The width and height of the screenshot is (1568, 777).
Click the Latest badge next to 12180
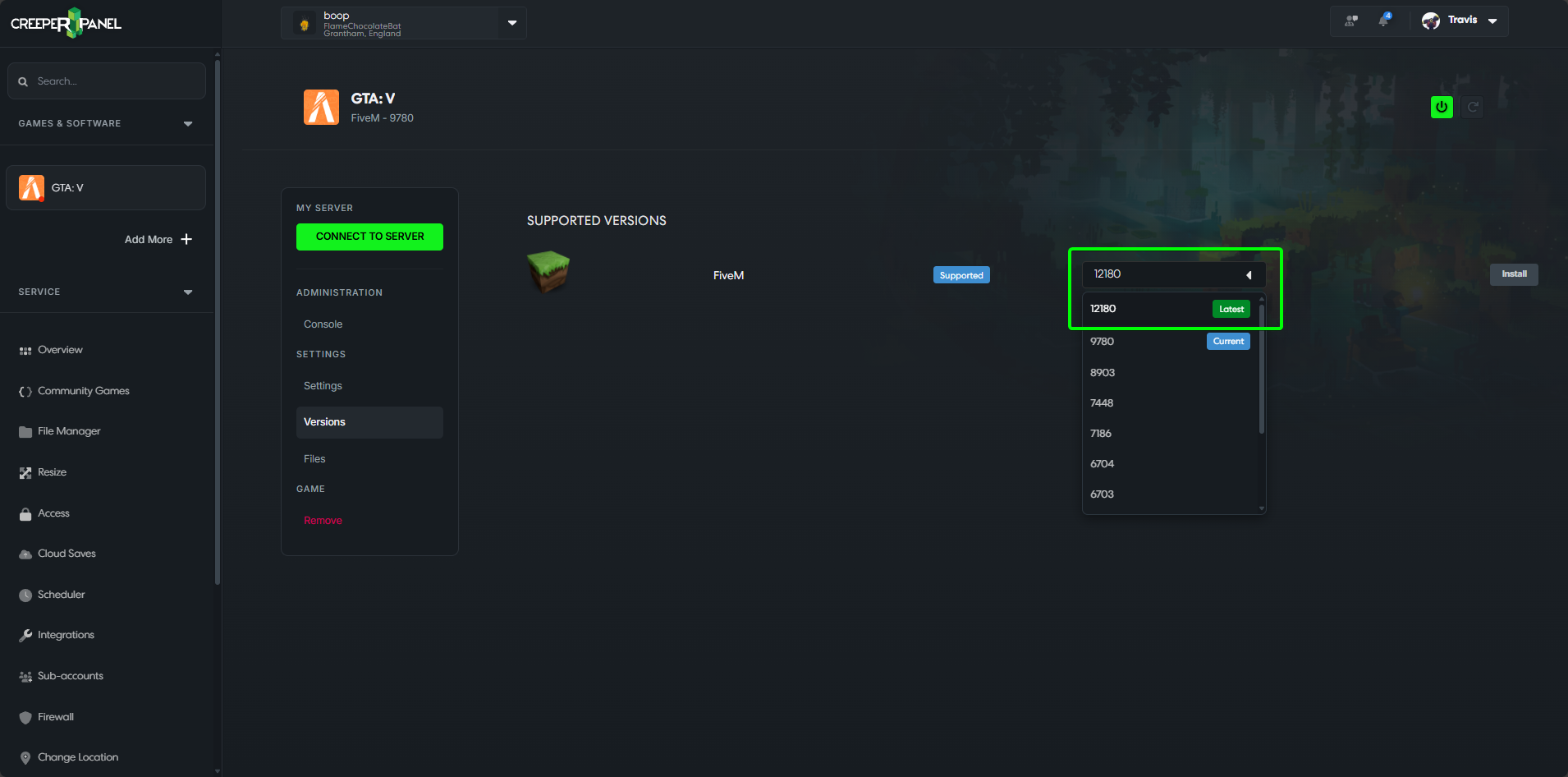point(1231,309)
